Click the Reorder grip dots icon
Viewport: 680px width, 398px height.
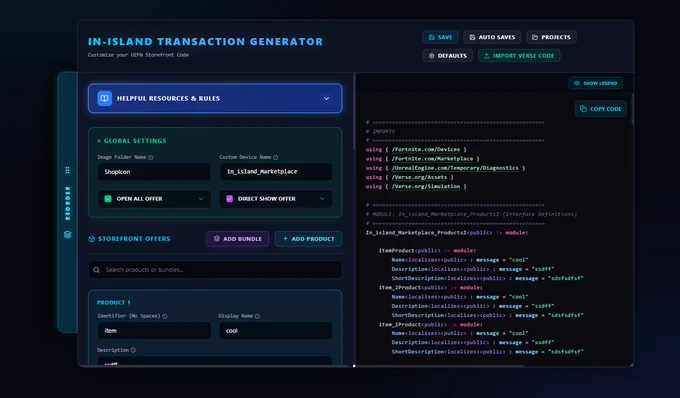[x=67, y=170]
